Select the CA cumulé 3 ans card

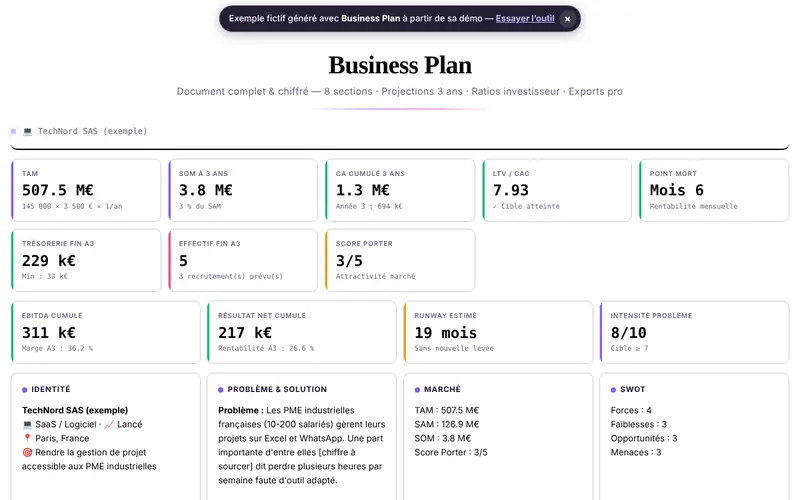click(x=400, y=190)
